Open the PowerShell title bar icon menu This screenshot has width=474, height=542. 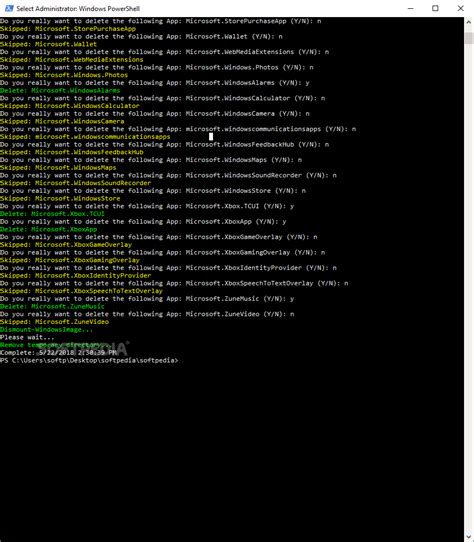click(9, 8)
